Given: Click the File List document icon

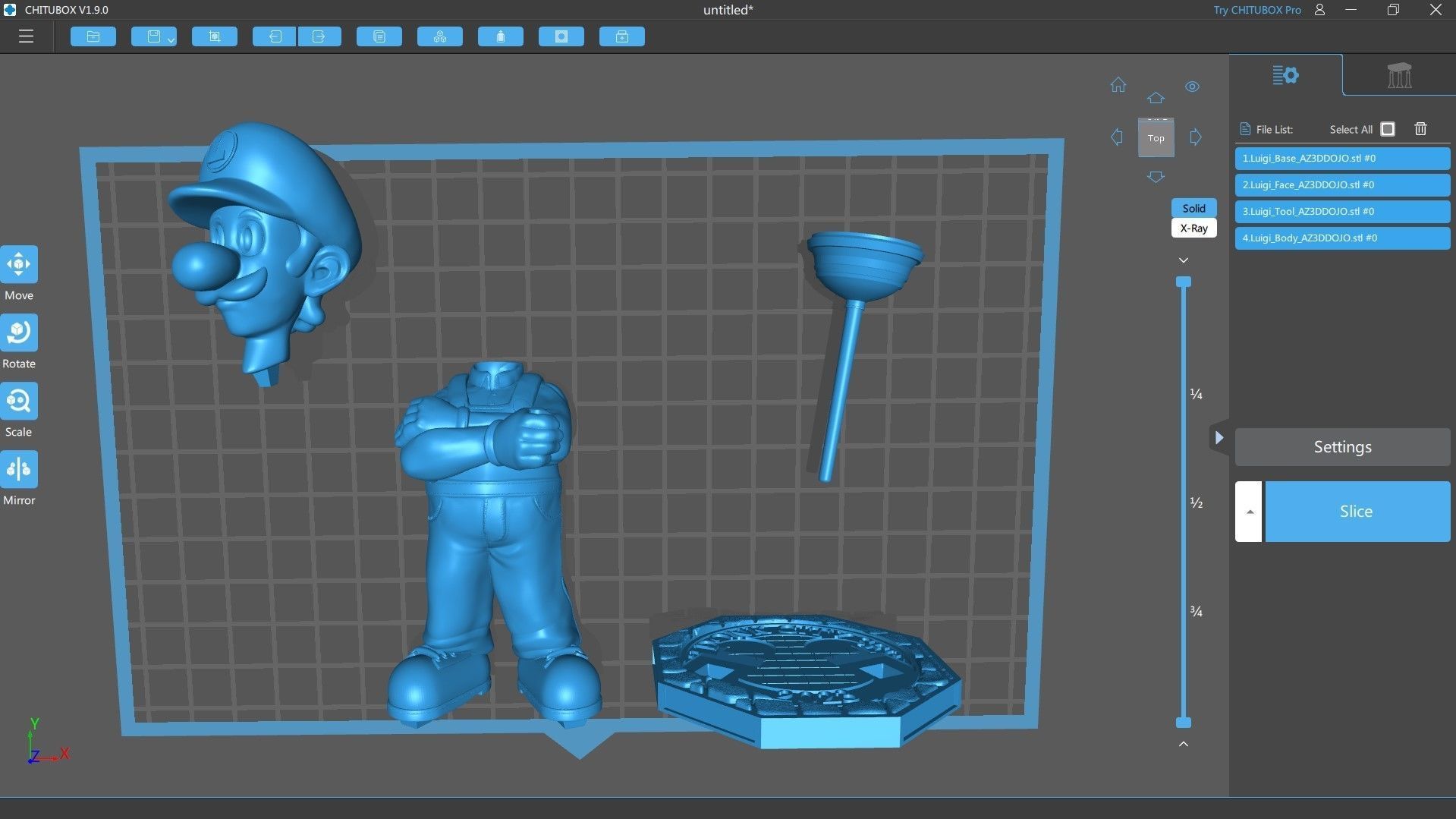Looking at the screenshot, I should tap(1244, 129).
